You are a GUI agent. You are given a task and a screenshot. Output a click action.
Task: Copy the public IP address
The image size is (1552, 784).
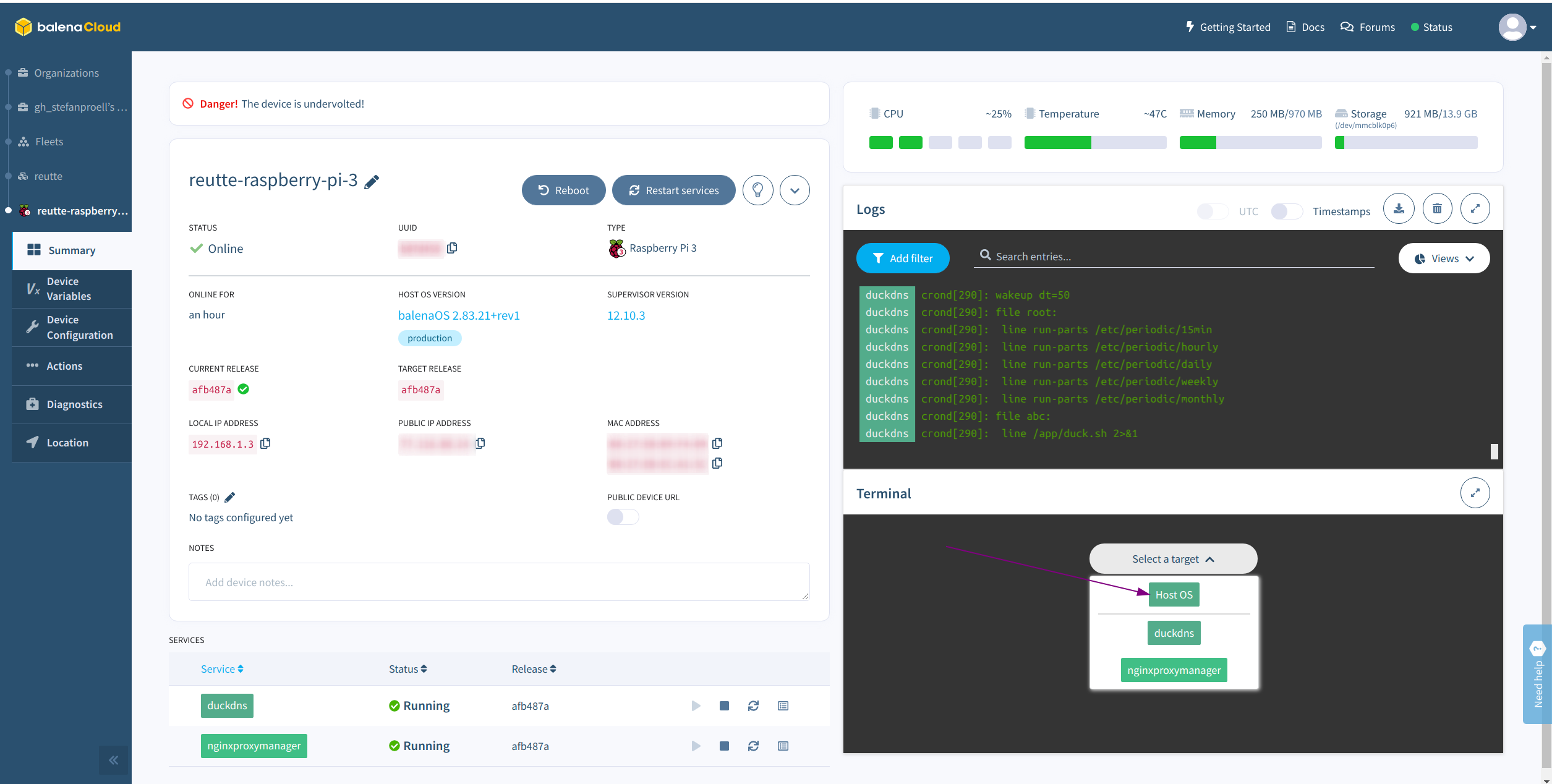tap(480, 443)
